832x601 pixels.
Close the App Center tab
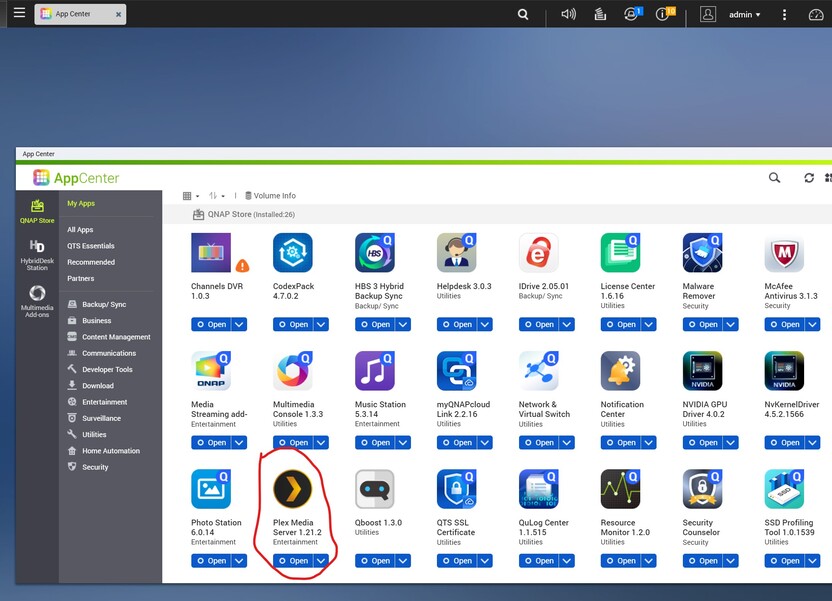coord(118,14)
